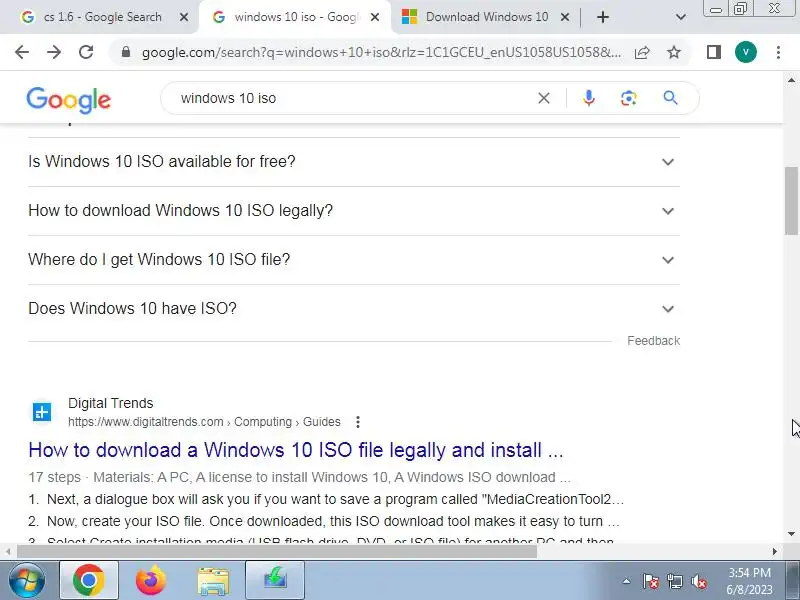Focus the Chrome address bar

tap(380, 52)
